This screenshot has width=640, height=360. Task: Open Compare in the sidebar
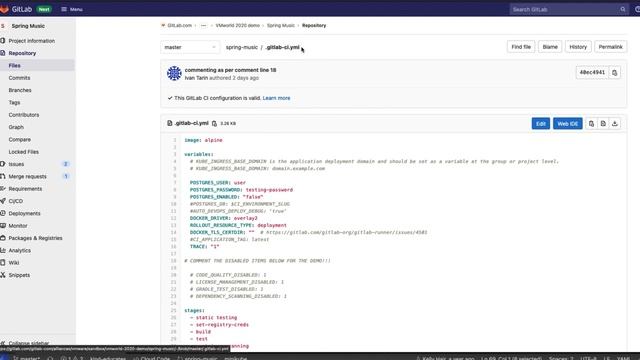[20, 139]
